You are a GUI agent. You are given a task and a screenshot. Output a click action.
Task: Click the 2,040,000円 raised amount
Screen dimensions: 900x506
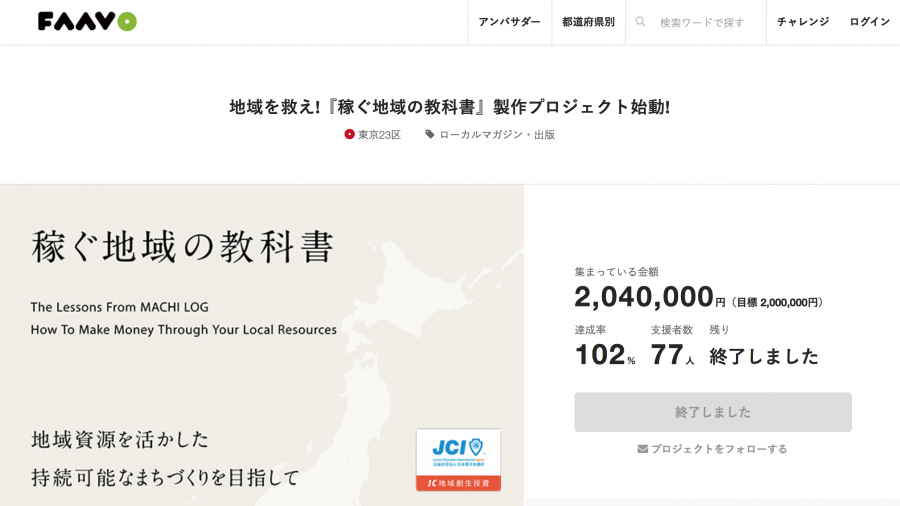pyautogui.click(x=644, y=297)
